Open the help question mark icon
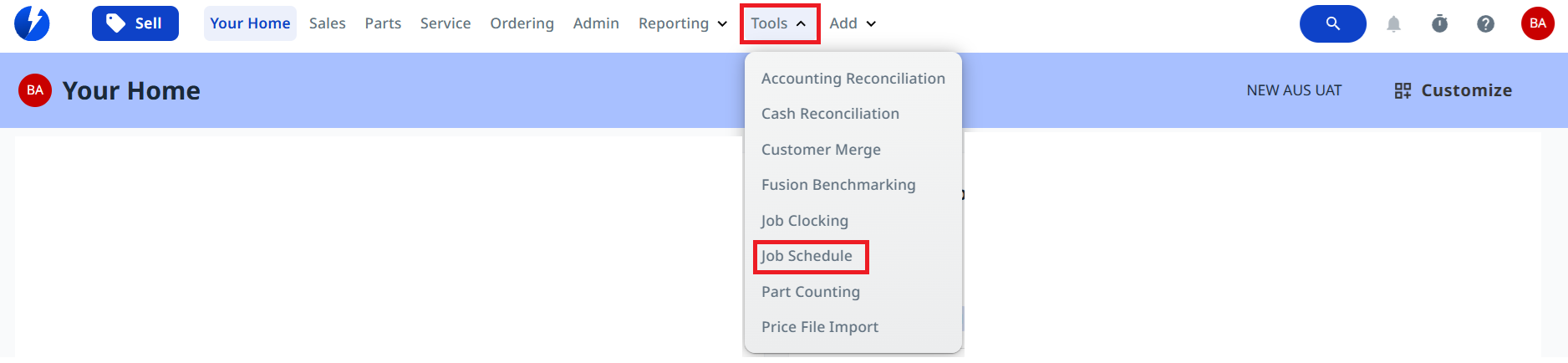 coord(1485,24)
